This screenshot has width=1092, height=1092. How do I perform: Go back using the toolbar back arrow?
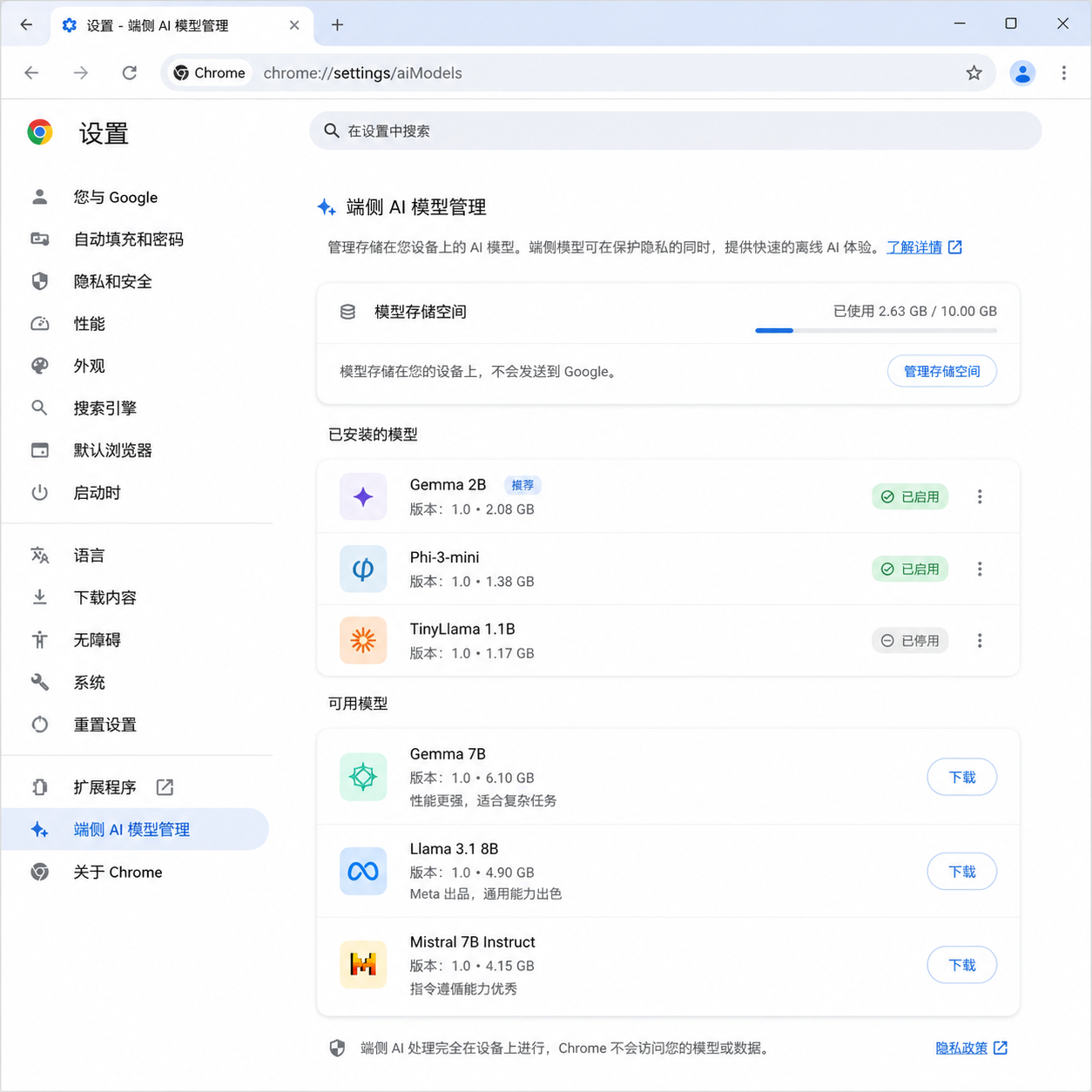[32, 73]
